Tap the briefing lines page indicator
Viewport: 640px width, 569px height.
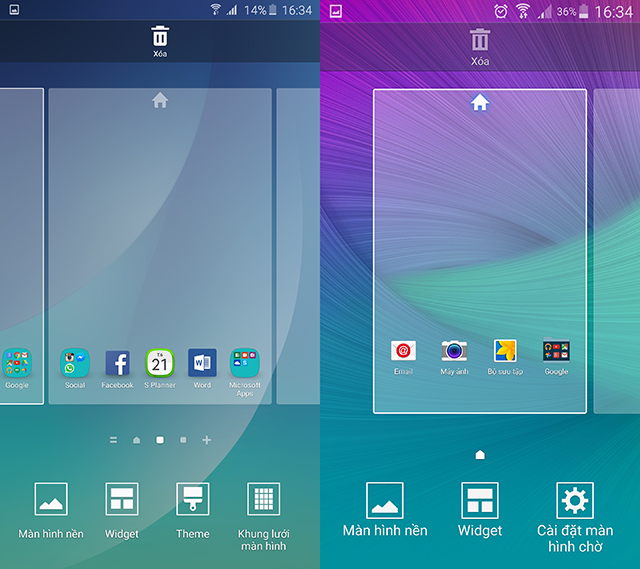[x=113, y=440]
